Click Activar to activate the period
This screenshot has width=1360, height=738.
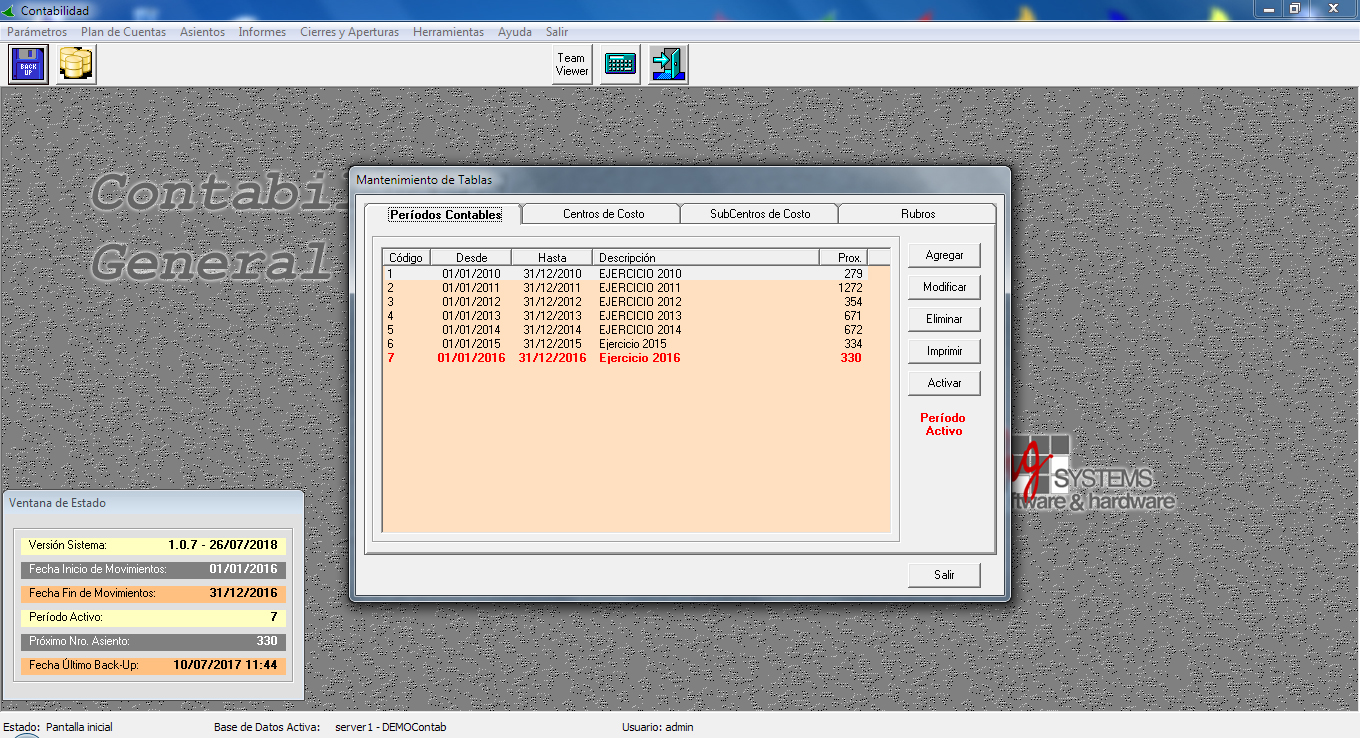pyautogui.click(x=944, y=383)
